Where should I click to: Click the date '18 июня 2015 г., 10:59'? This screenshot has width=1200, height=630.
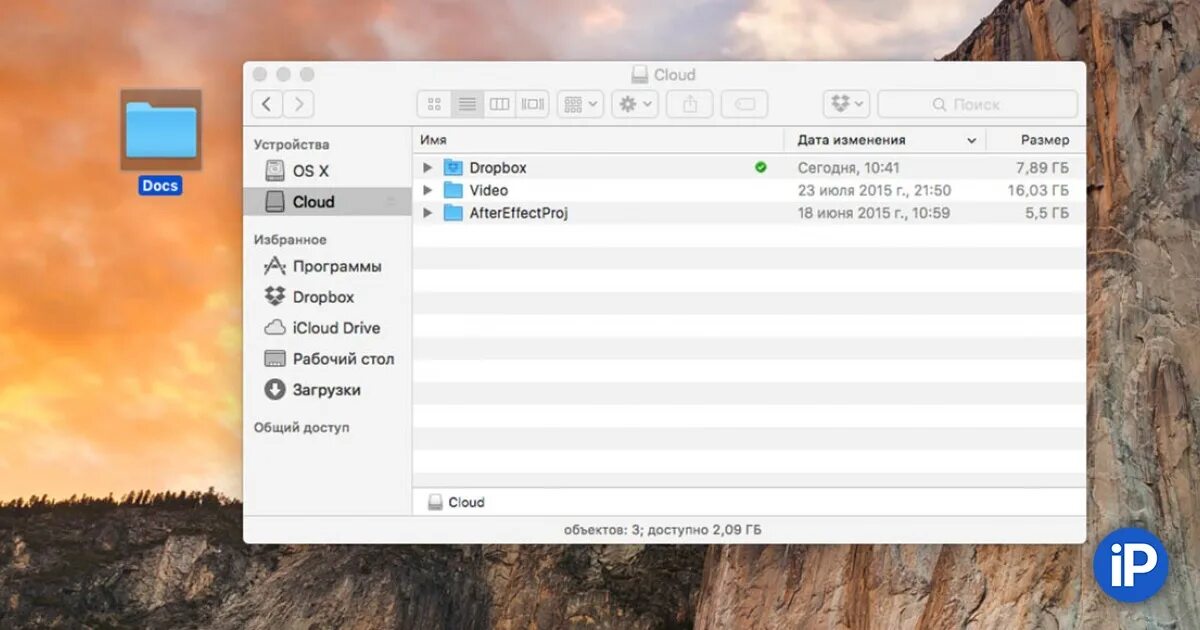pyautogui.click(x=874, y=213)
